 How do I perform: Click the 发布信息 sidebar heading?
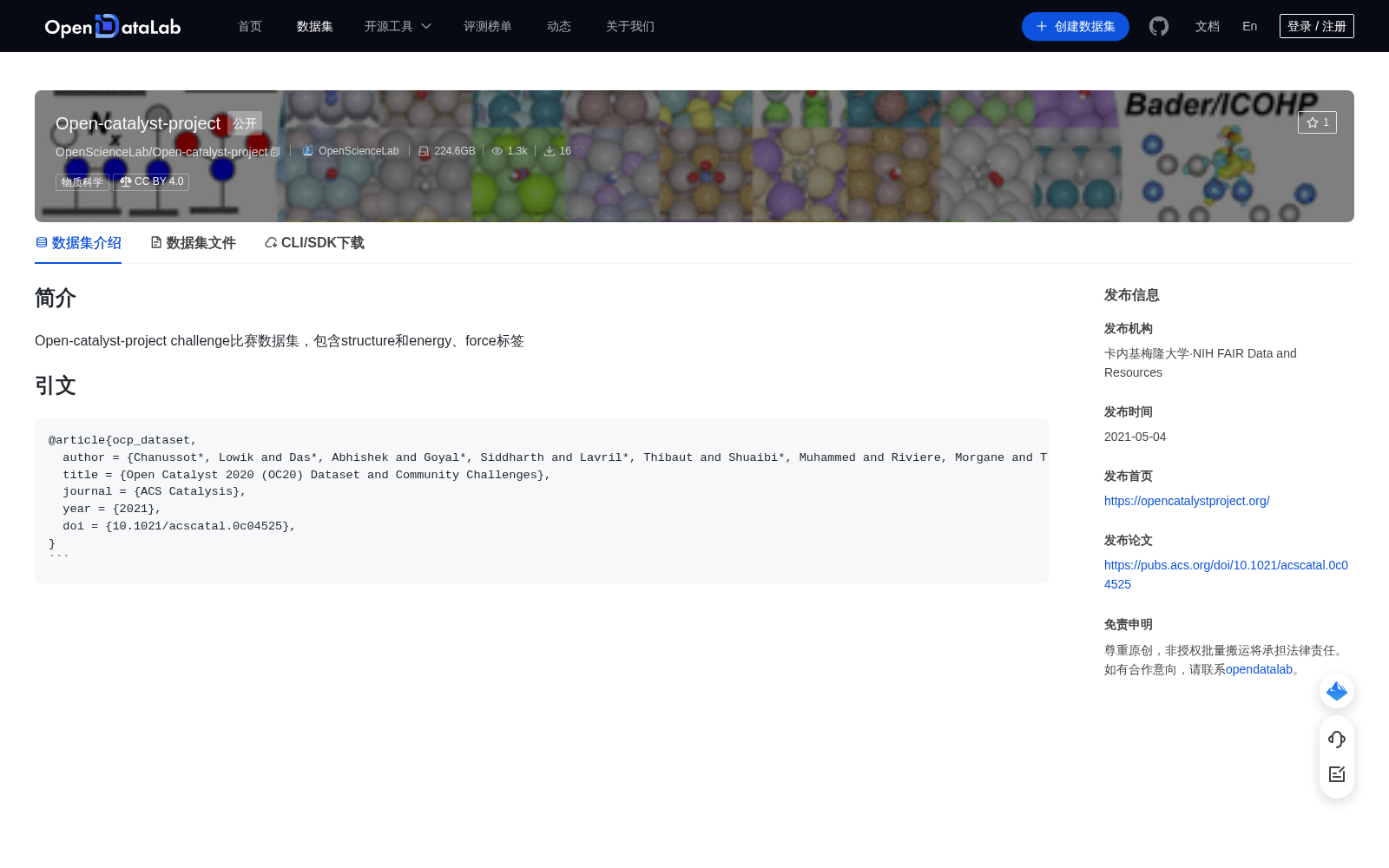point(1132,295)
